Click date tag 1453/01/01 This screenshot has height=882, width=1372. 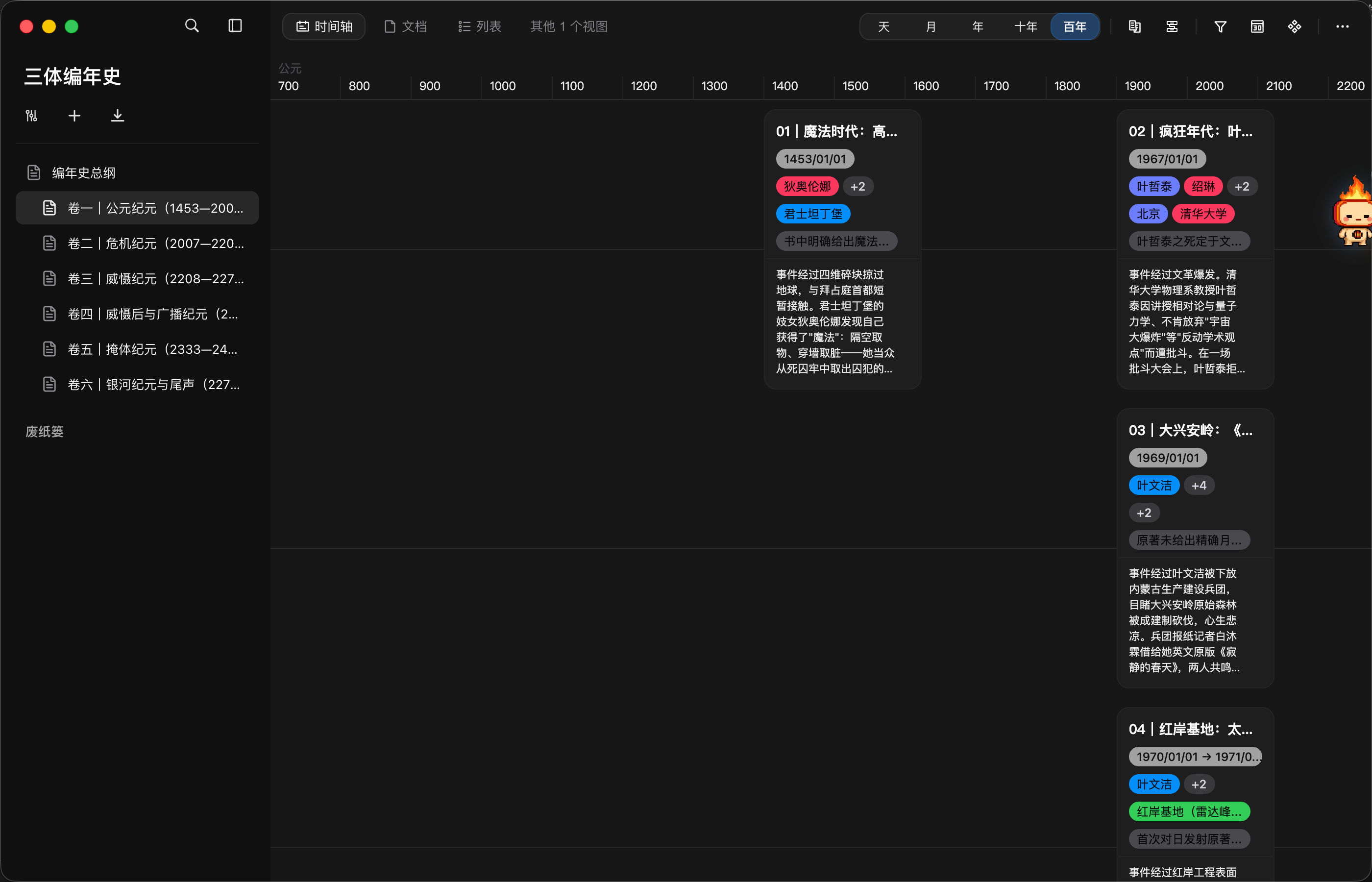click(x=815, y=159)
